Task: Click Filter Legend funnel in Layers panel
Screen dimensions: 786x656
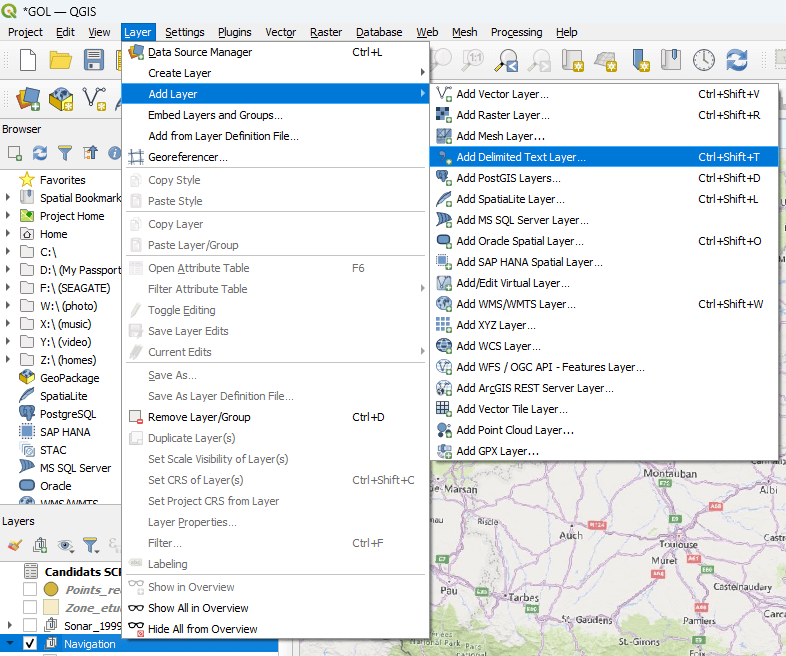Action: [90, 545]
